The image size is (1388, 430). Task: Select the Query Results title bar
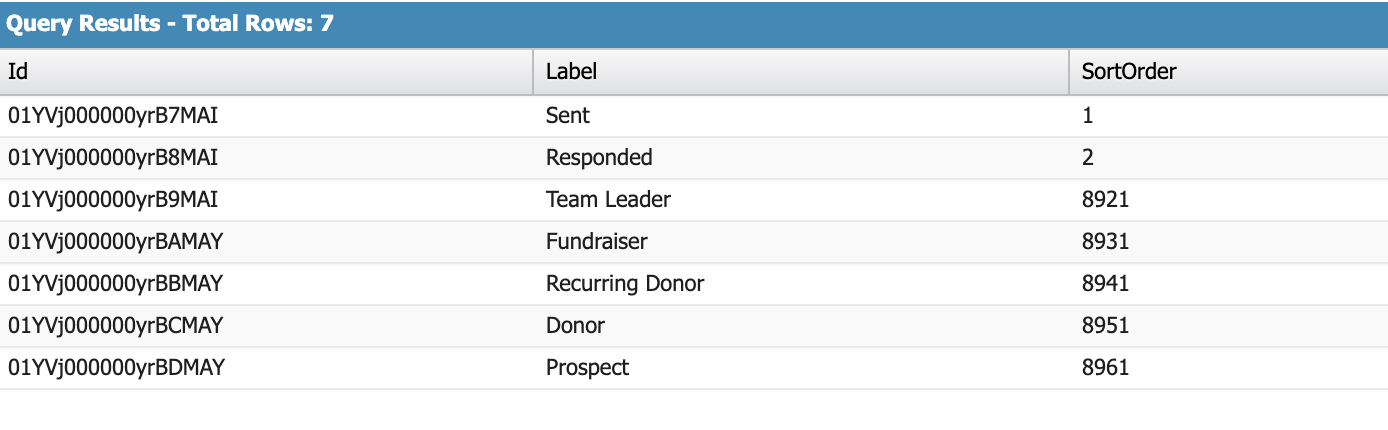tap(170, 24)
